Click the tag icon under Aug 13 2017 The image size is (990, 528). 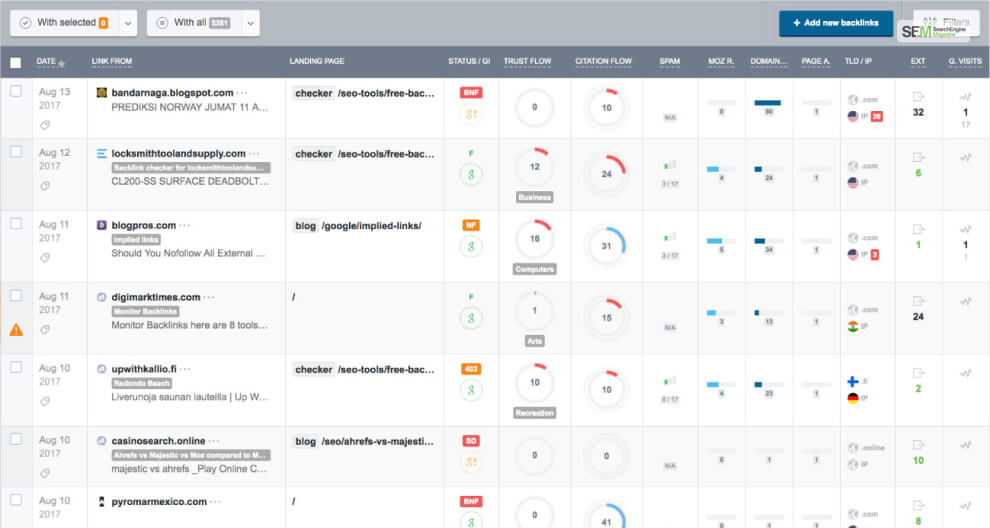(45, 125)
